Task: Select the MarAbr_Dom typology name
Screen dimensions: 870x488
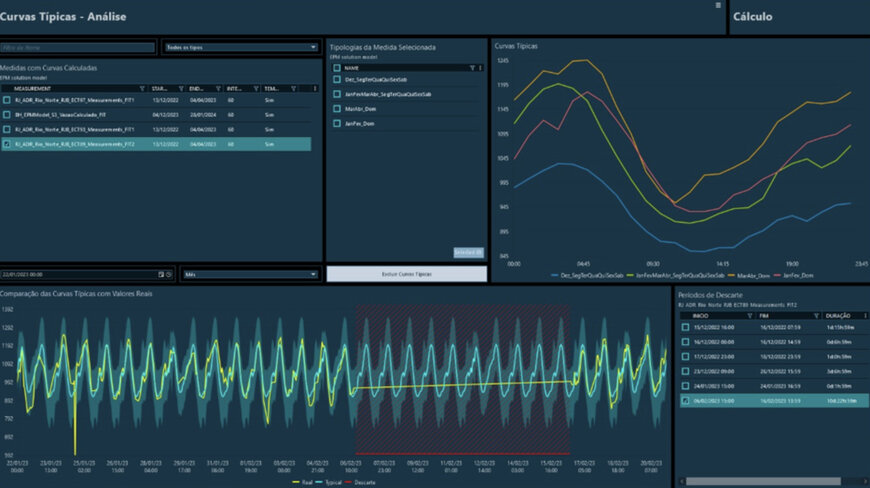Action: pyautogui.click(x=361, y=109)
